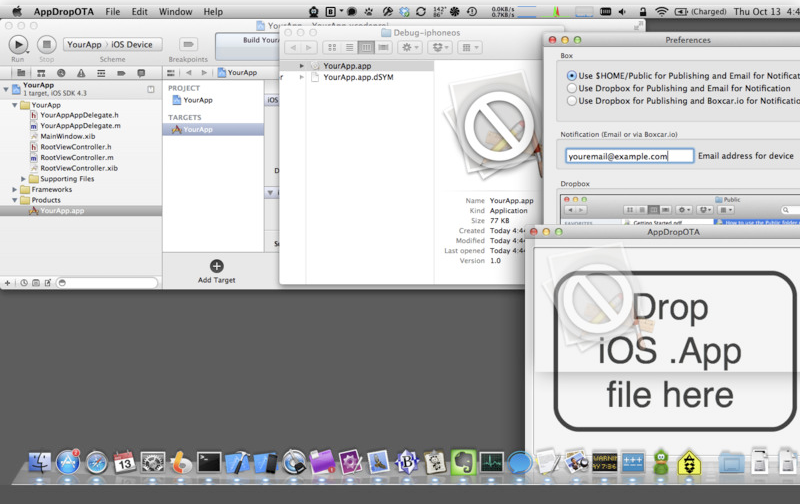Open the Edit menu
The height and width of the screenshot is (504, 800).
(139, 12)
